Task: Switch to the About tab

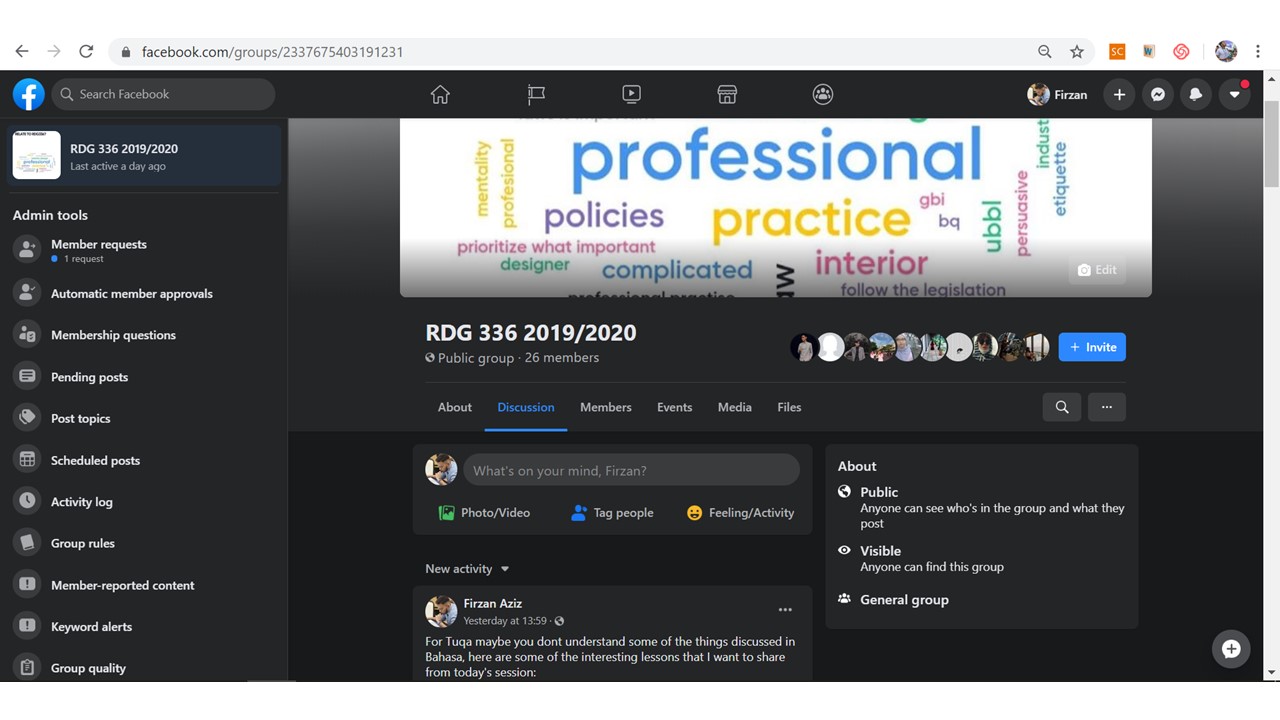Action: (455, 407)
